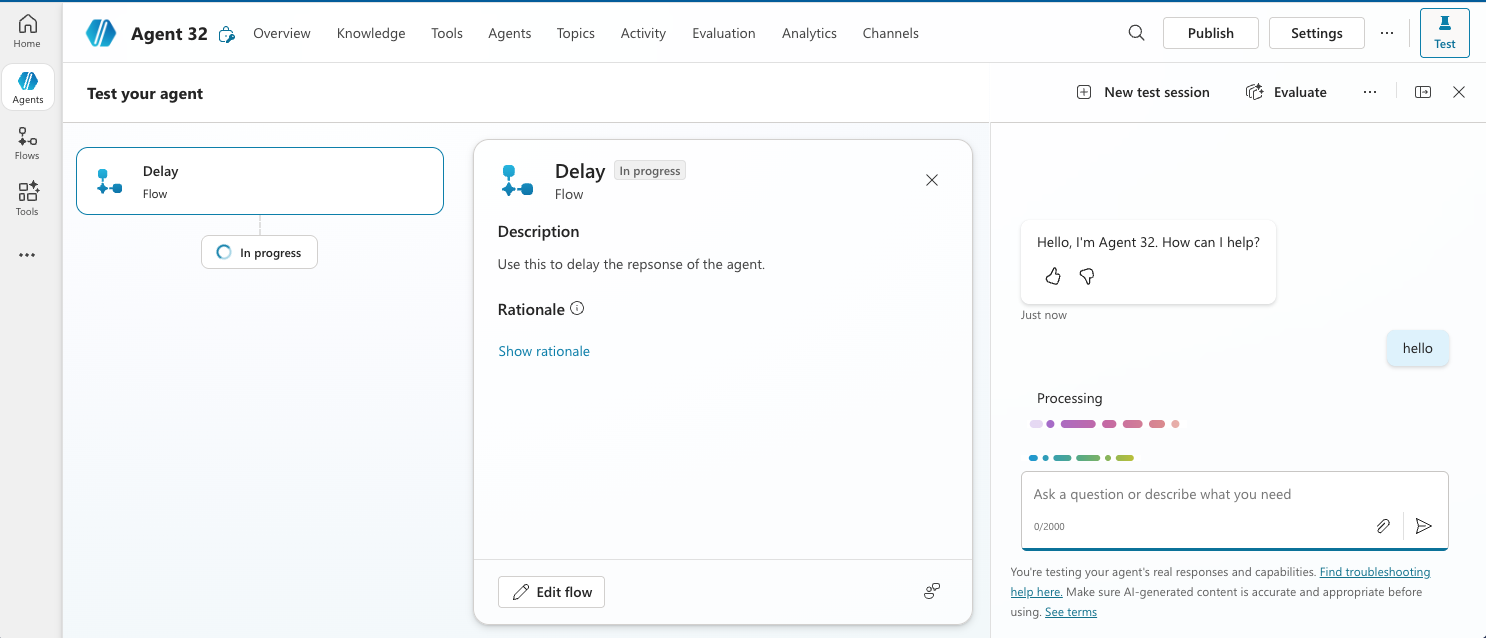Screen dimensions: 1486x638
Task: Toggle the side panel layout icon
Action: click(1423, 92)
